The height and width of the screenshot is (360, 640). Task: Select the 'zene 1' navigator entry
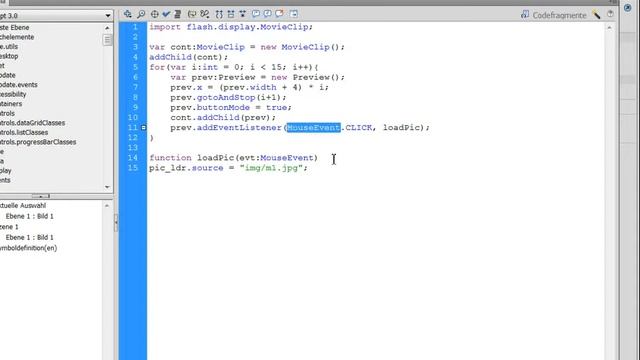pyautogui.click(x=9, y=227)
